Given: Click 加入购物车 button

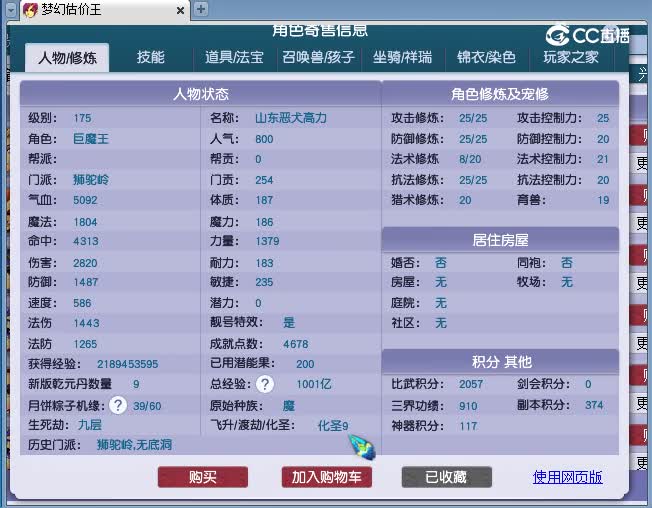Looking at the screenshot, I should pyautogui.click(x=327, y=477).
